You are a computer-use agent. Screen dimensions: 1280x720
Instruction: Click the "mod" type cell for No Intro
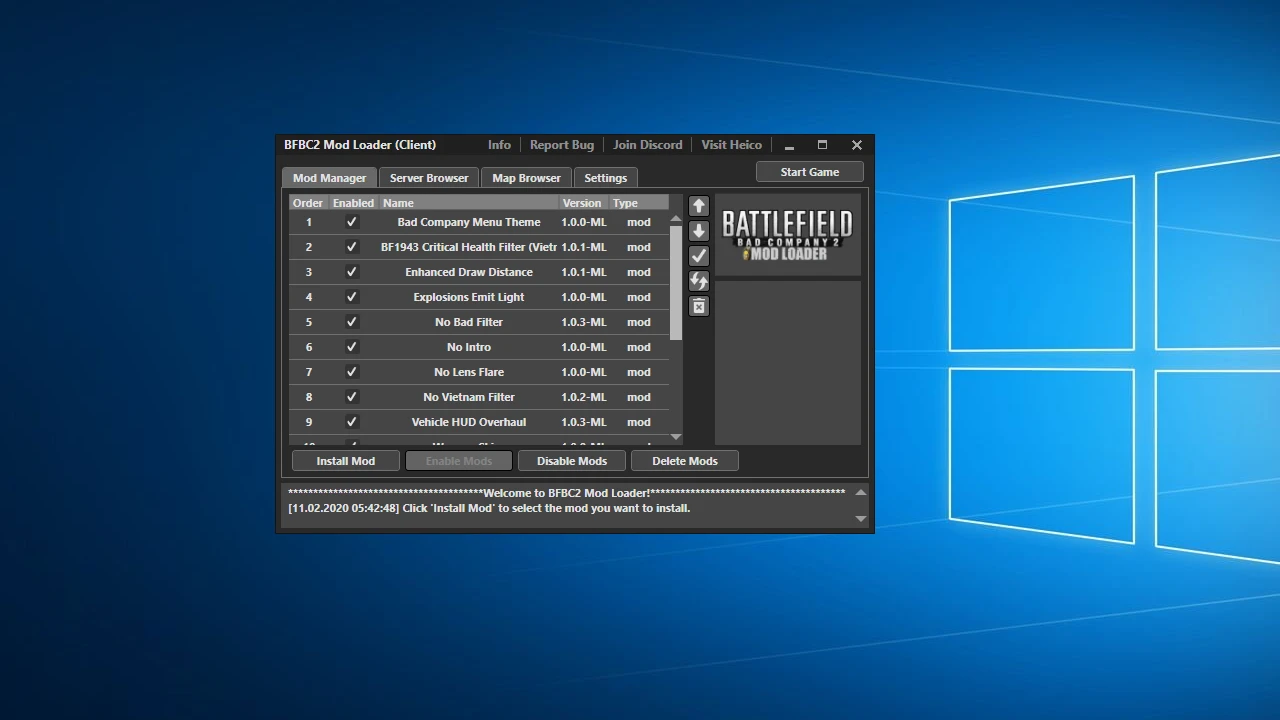[x=639, y=347]
